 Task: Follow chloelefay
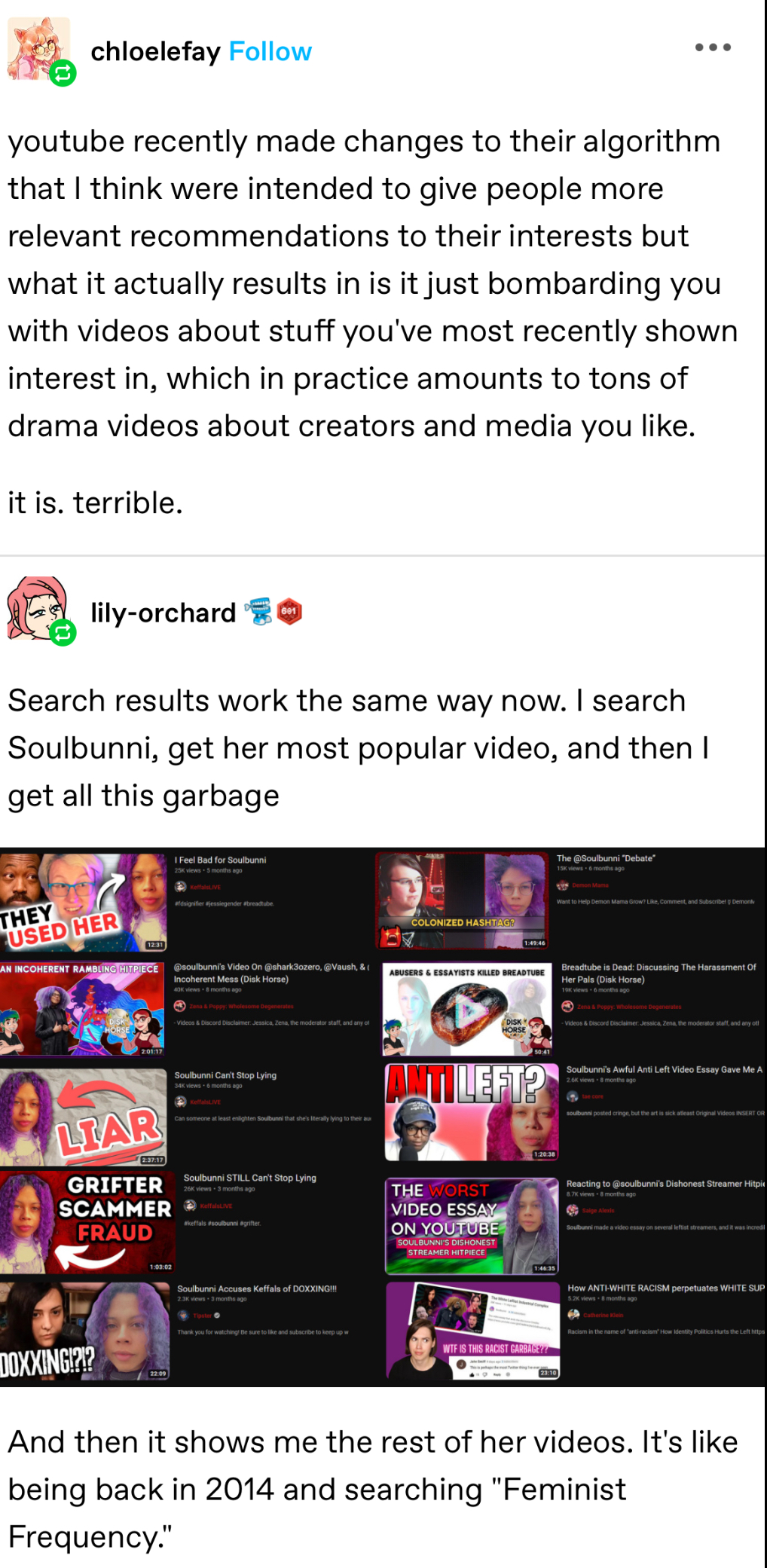point(270,51)
